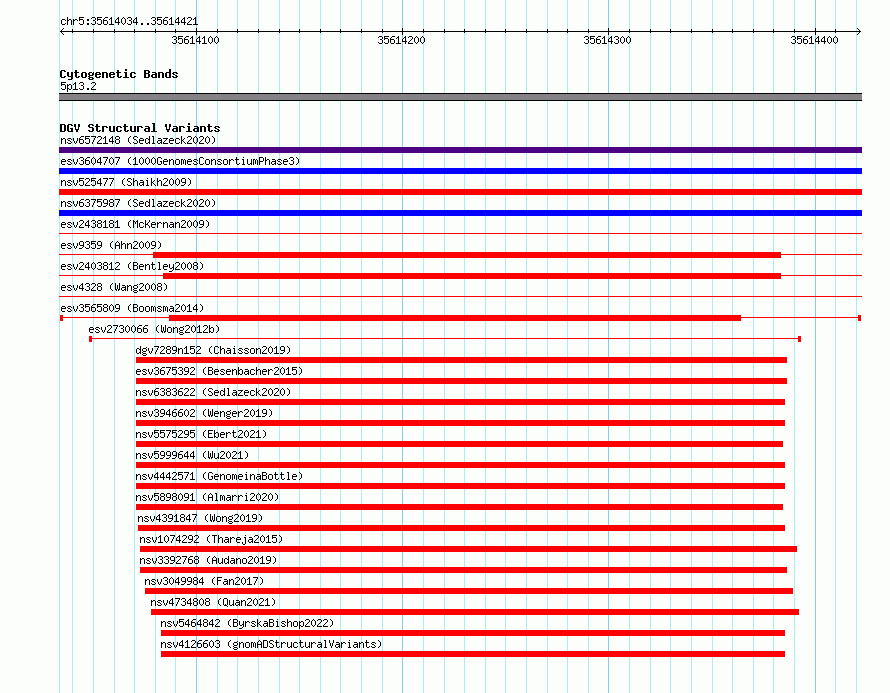Open the esv3604707 (1000GenomesConsortiumPhase3) label
The width and height of the screenshot is (890, 693).
(180, 161)
